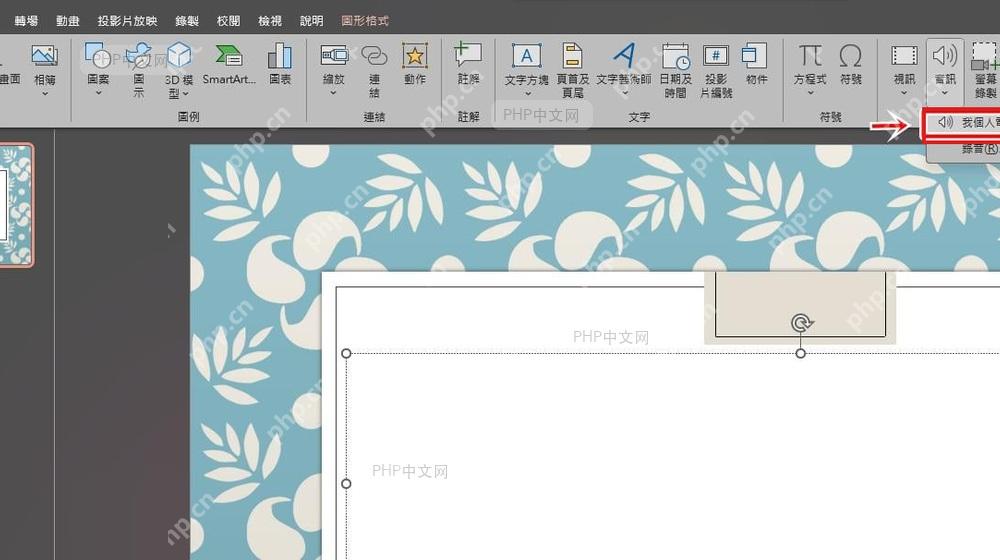Choose the 錄音(R) record audio entry

[963, 149]
